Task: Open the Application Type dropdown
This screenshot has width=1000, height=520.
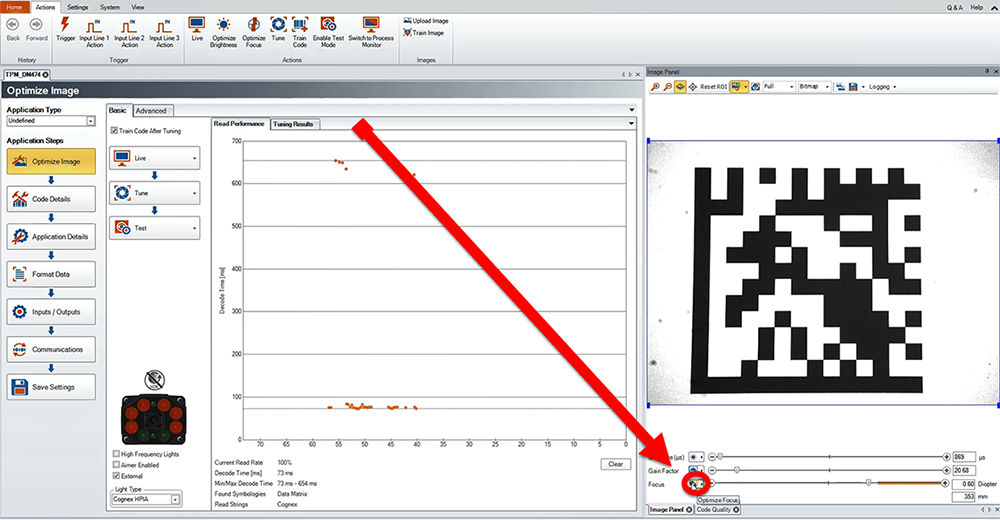Action: point(90,121)
